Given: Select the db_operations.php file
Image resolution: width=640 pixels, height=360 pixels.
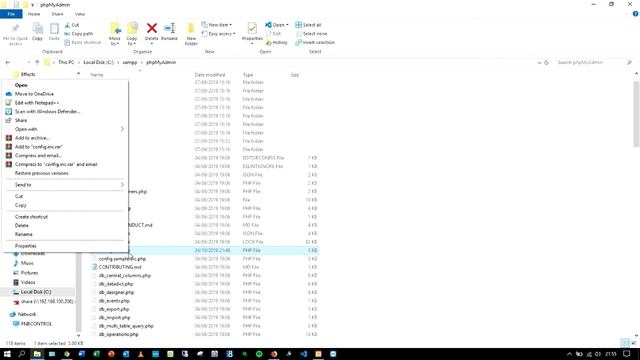Looking at the screenshot, I should click(x=118, y=334).
